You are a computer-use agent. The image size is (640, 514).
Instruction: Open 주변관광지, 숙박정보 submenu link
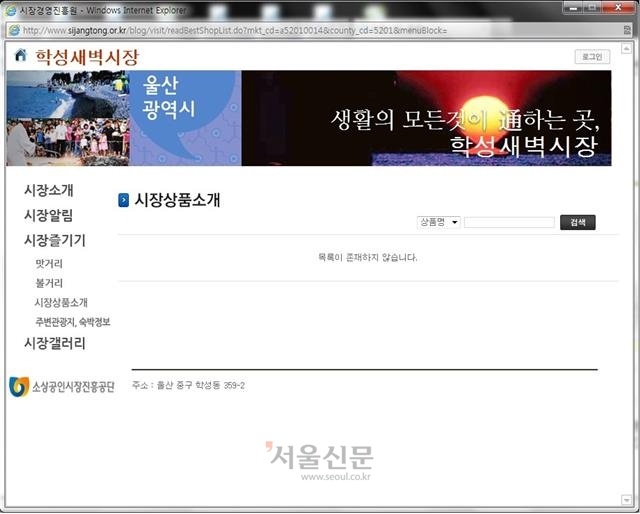72,322
